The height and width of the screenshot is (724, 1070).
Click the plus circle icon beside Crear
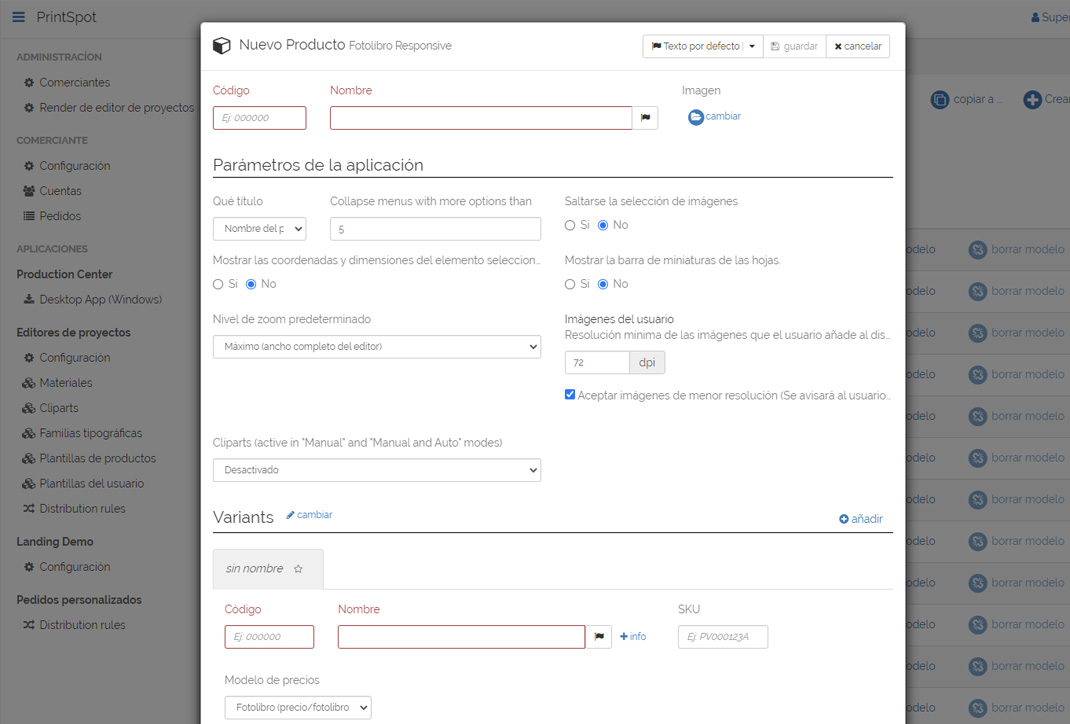[1032, 100]
